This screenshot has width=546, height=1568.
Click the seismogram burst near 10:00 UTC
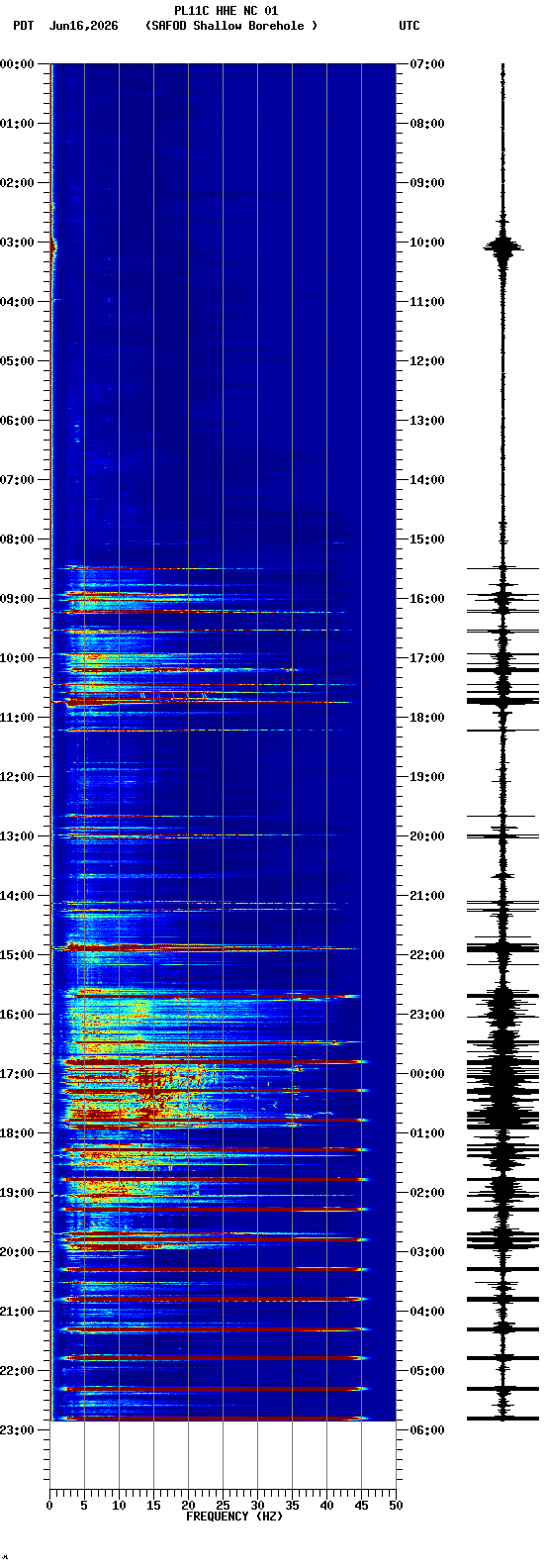pyautogui.click(x=503, y=246)
